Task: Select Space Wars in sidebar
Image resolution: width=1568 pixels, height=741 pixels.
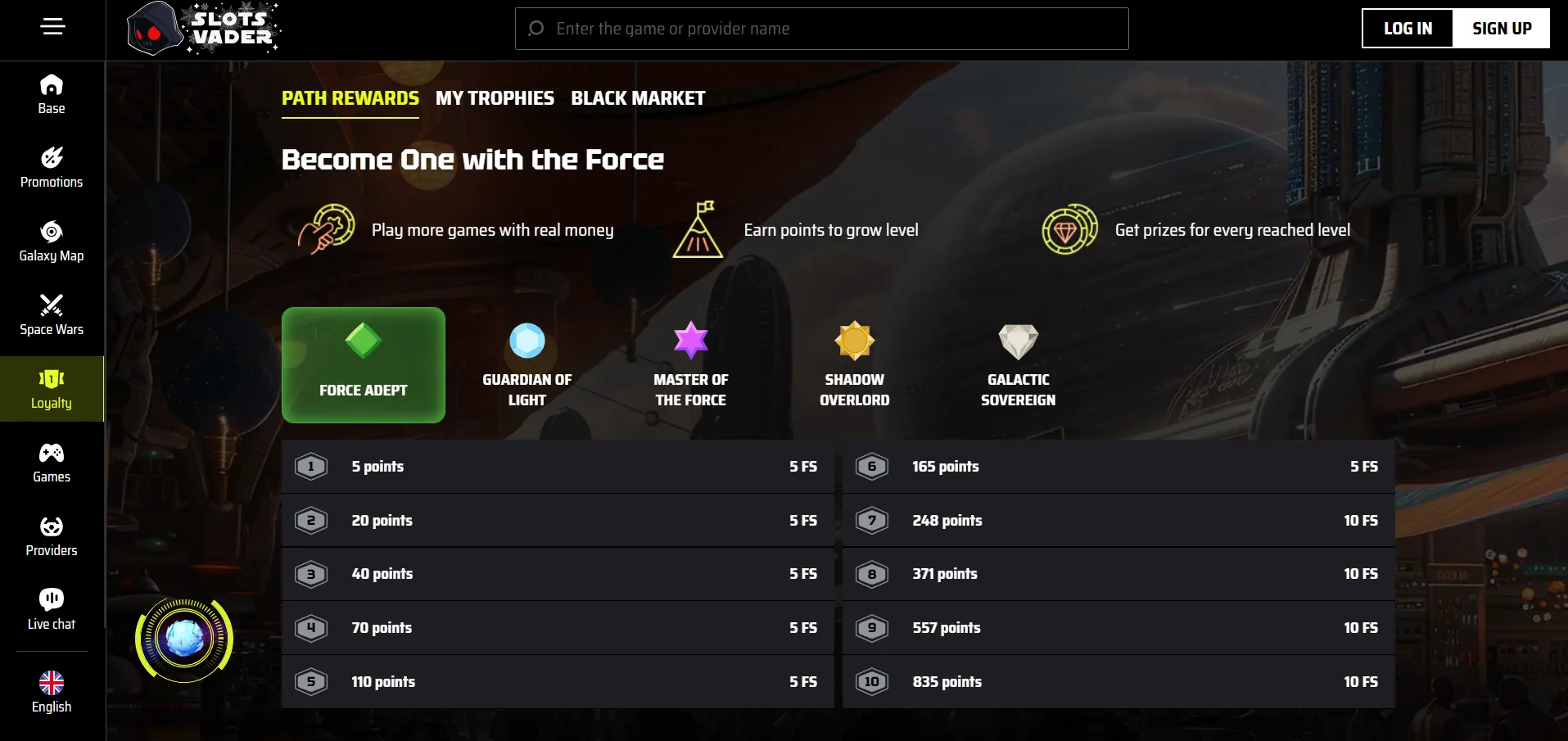Action: (x=52, y=315)
